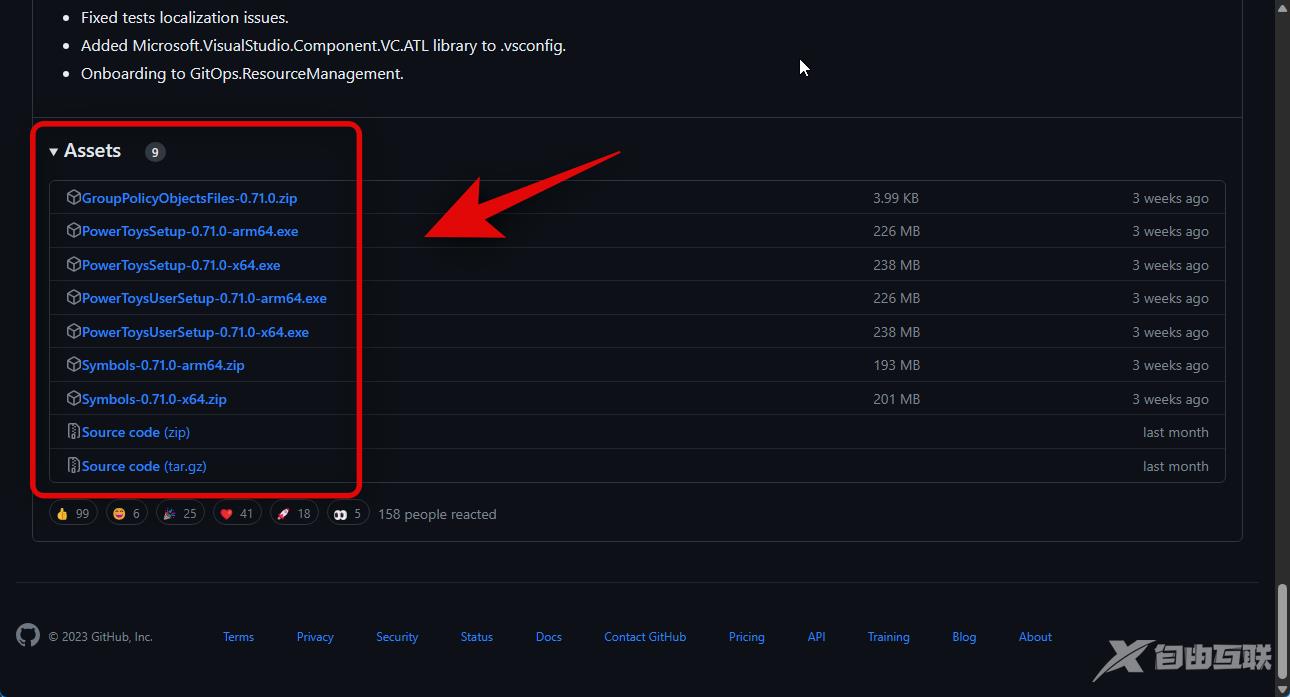
Task: Download PowerToysSetup-0.71.0-arm64.exe
Action: [190, 231]
